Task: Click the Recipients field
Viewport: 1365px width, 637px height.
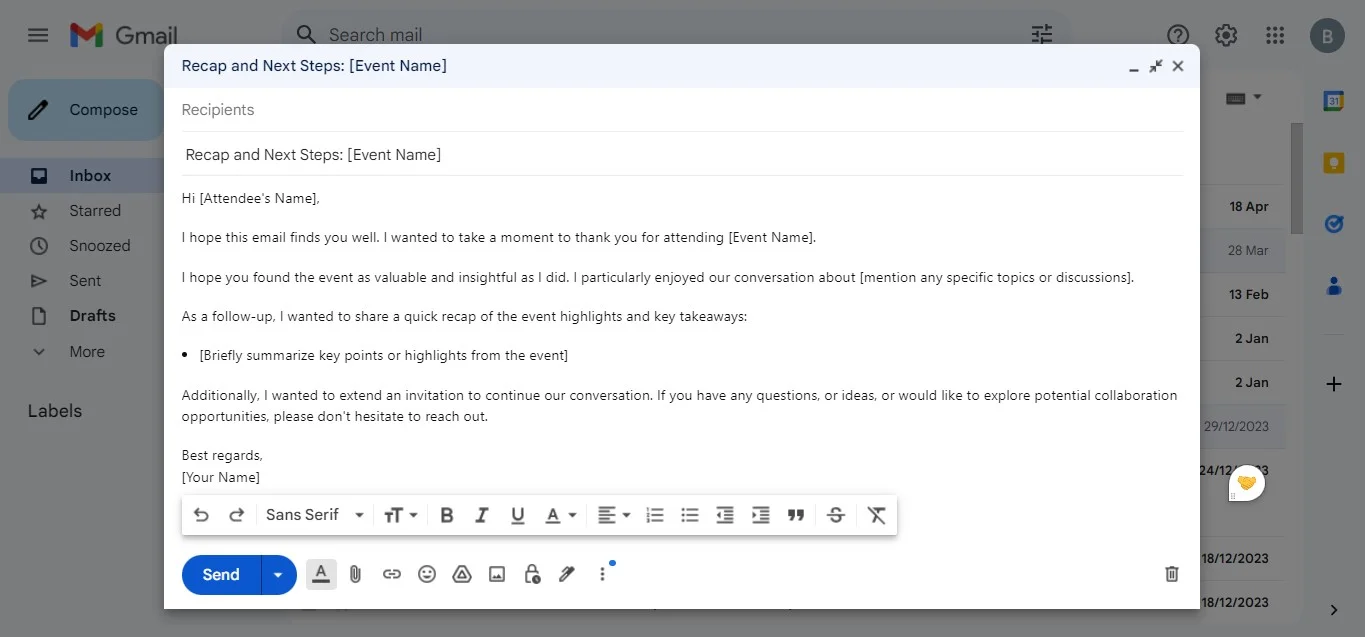Action: (400, 110)
